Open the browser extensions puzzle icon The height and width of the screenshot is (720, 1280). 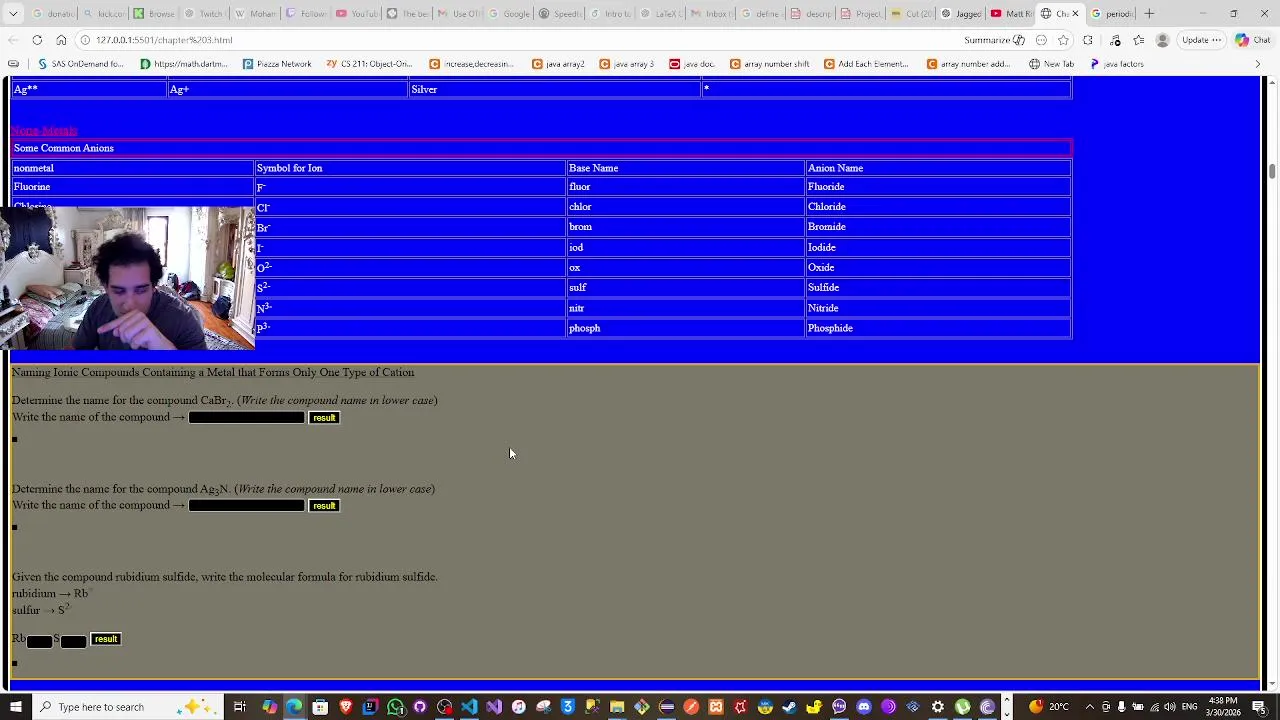1088,40
